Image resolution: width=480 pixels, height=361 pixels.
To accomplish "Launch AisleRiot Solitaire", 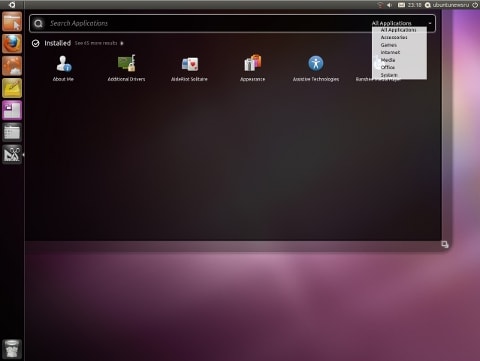I will (189, 68).
